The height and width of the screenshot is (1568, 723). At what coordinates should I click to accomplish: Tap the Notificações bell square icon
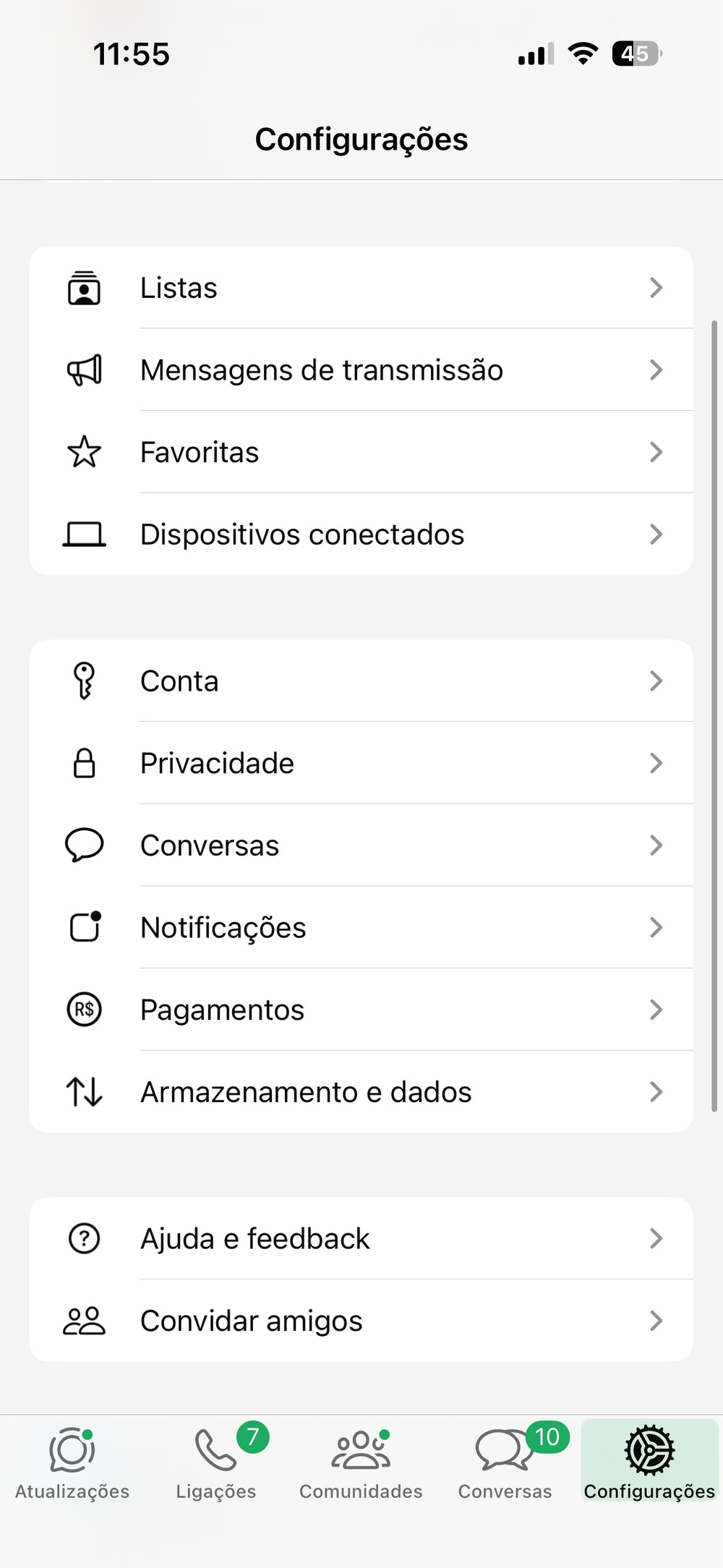(x=85, y=927)
